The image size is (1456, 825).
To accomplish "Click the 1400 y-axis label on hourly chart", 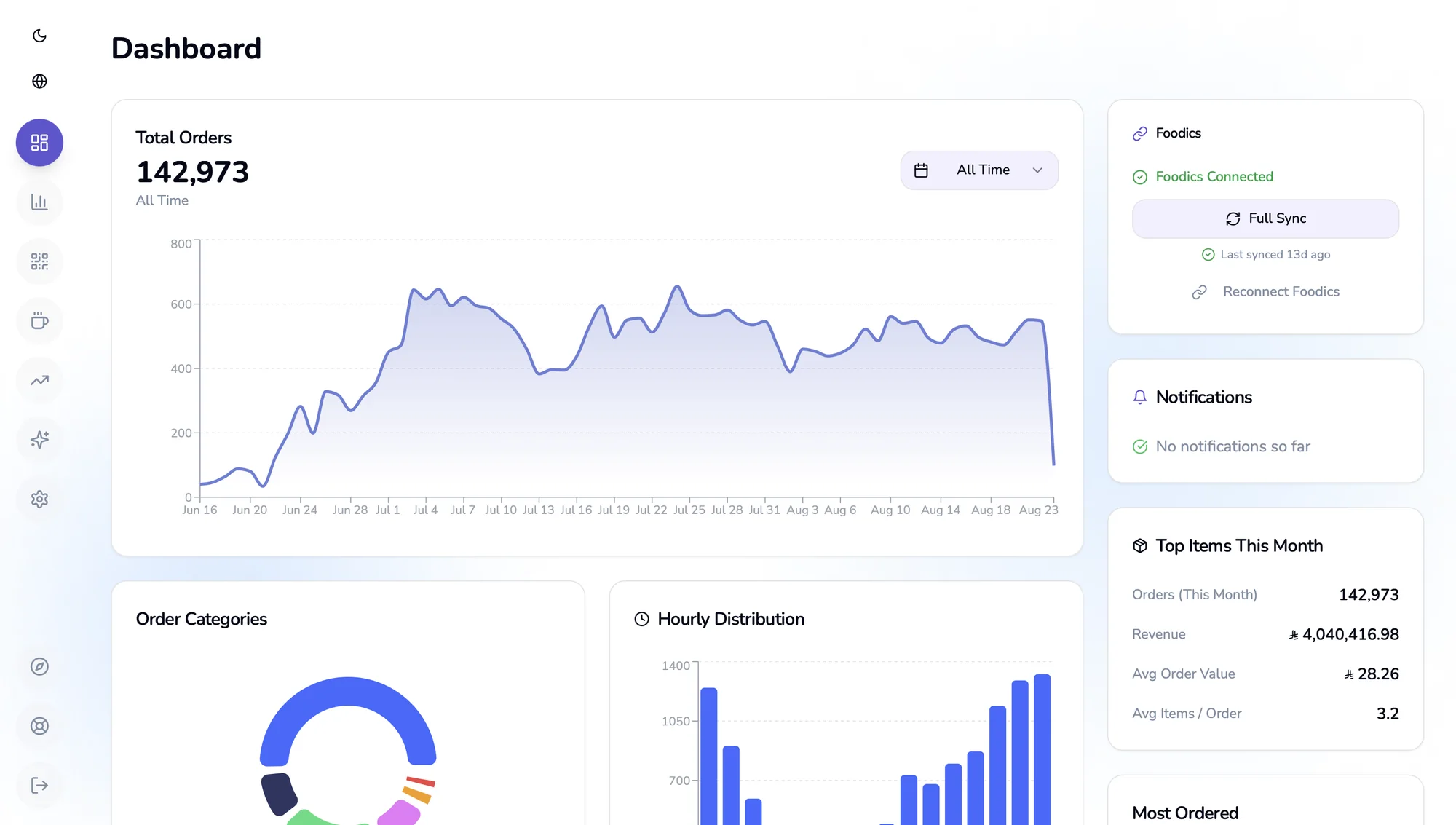I will click(676, 666).
